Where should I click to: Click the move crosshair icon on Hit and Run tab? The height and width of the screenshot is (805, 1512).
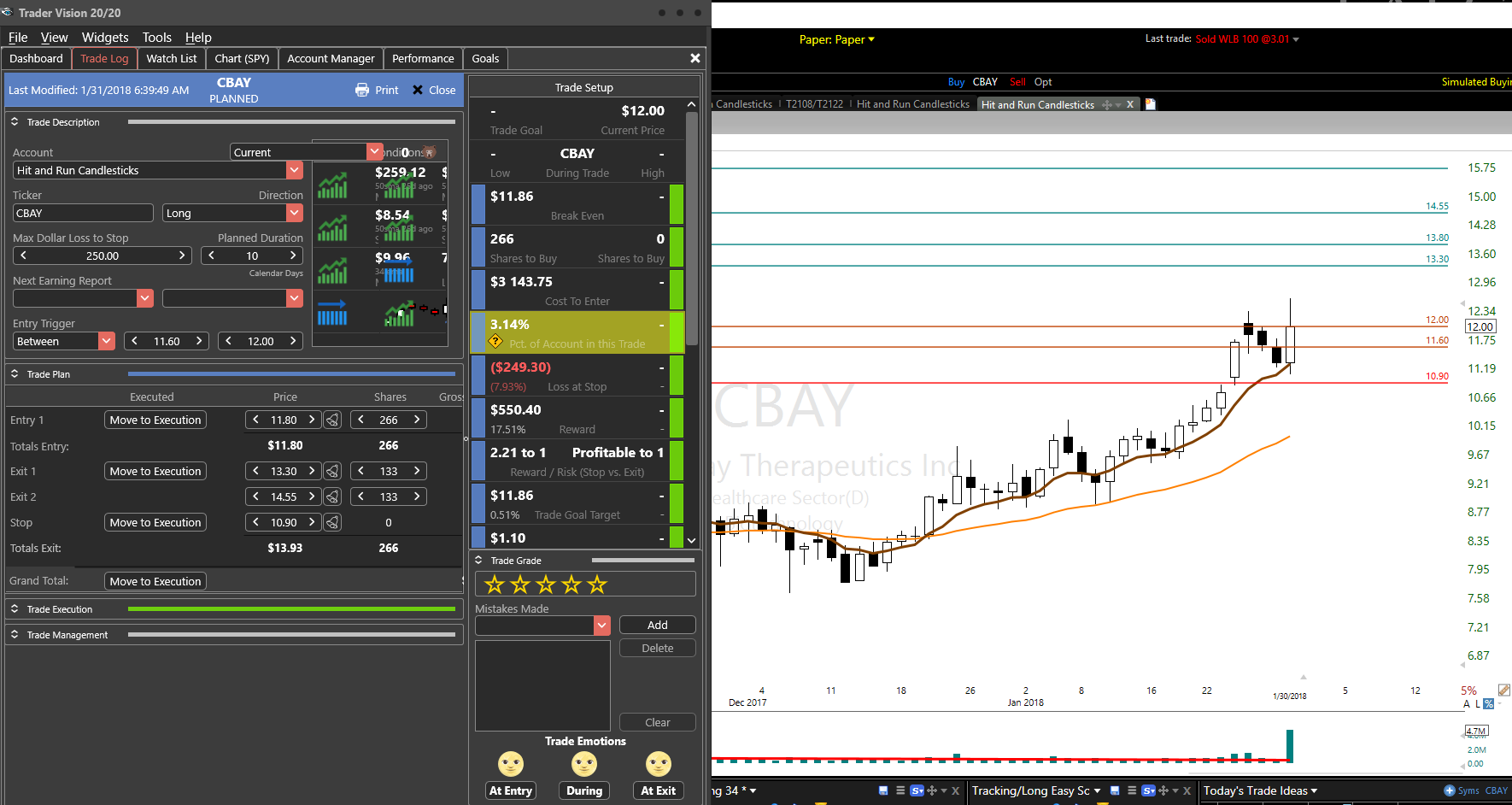click(1108, 103)
